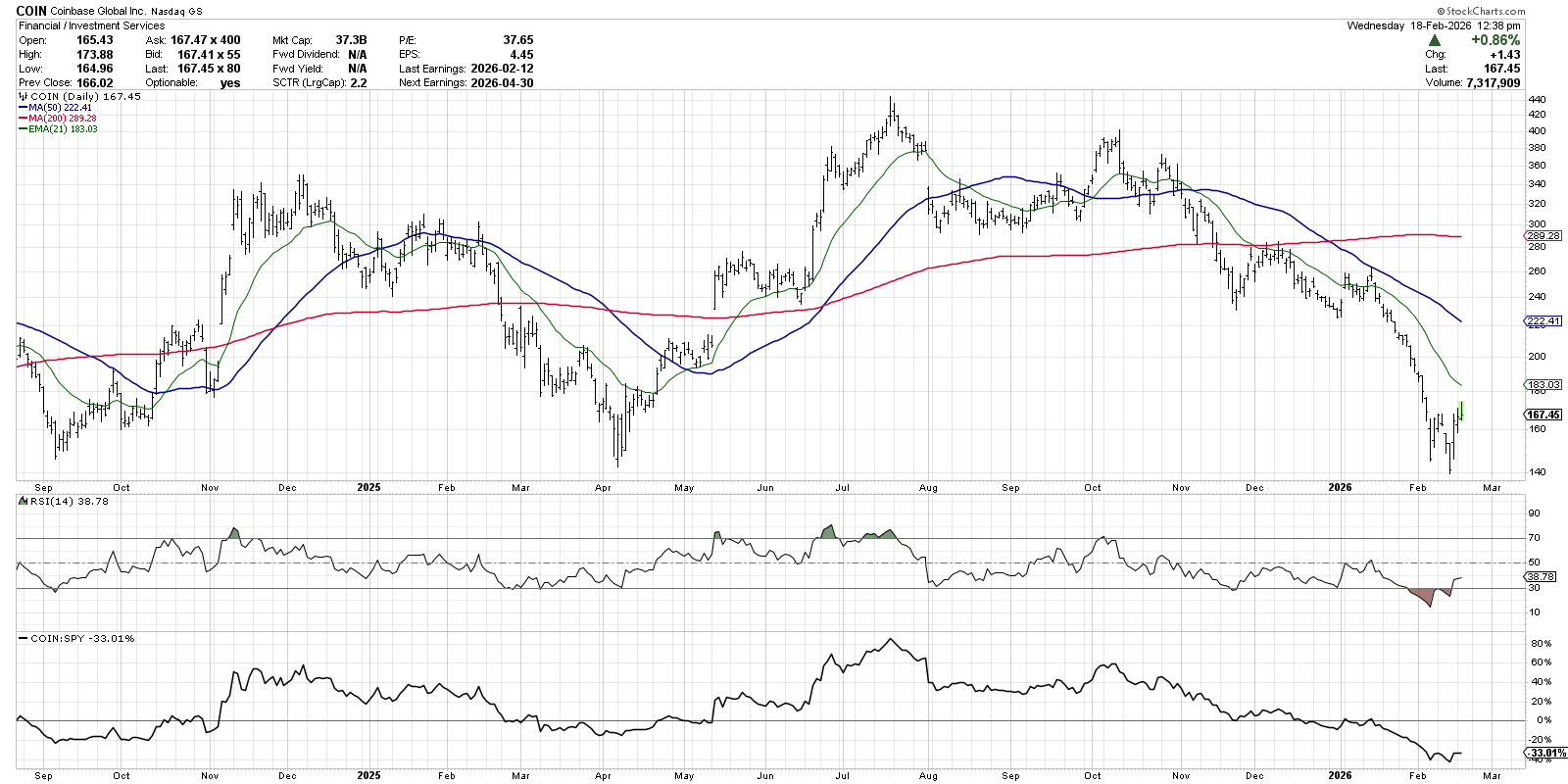Click the 289.28 MA(200) price axis tag

click(1543, 236)
